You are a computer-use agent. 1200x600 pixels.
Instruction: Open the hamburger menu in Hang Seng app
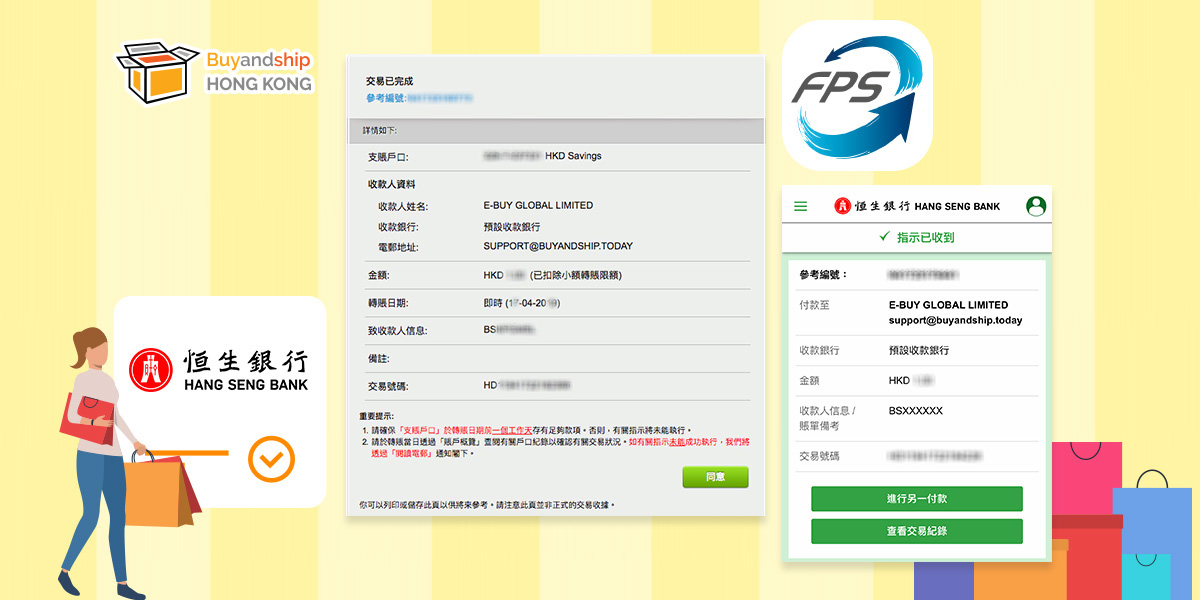pos(800,206)
